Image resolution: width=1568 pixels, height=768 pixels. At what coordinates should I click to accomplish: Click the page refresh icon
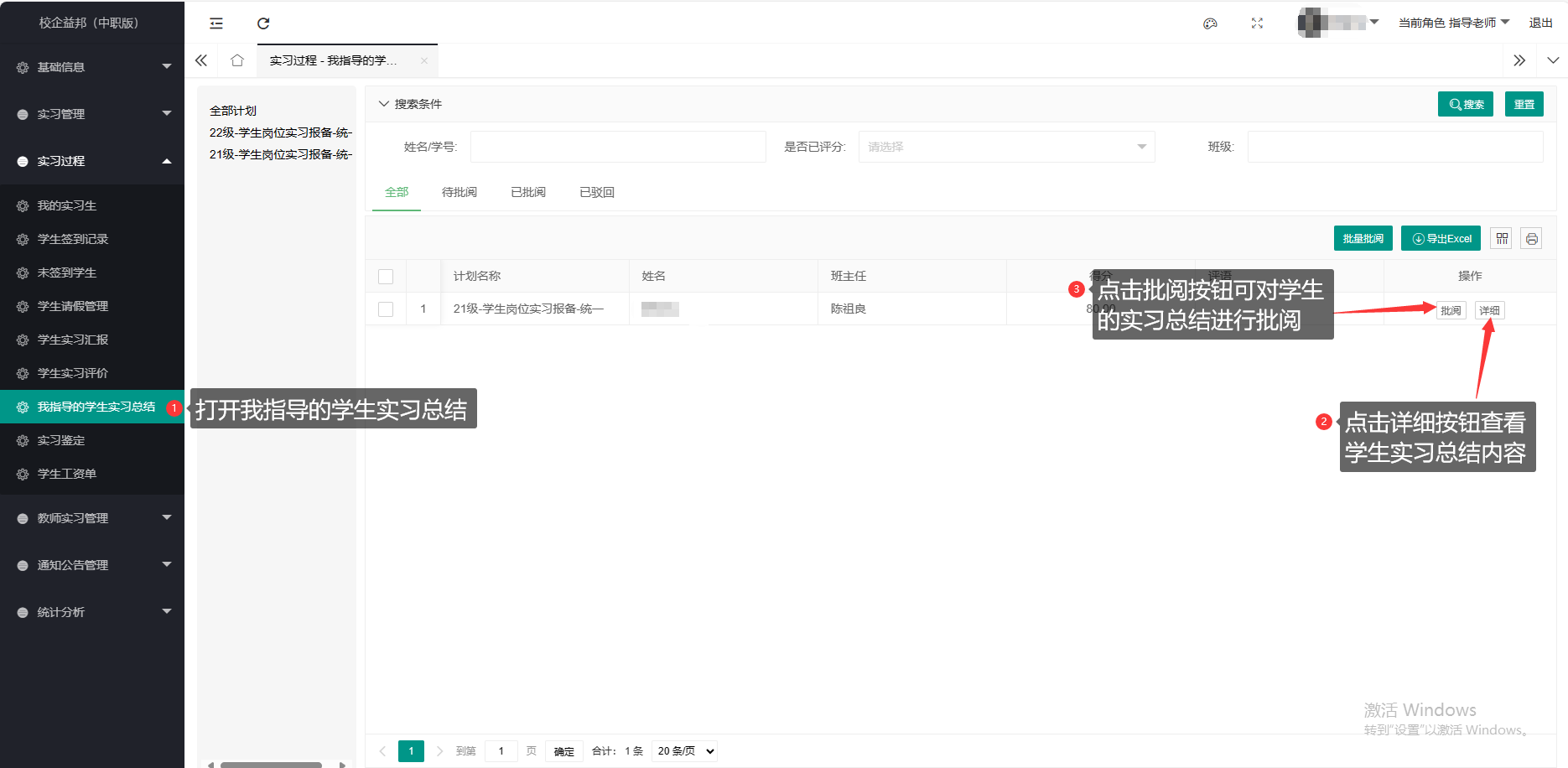tap(263, 23)
